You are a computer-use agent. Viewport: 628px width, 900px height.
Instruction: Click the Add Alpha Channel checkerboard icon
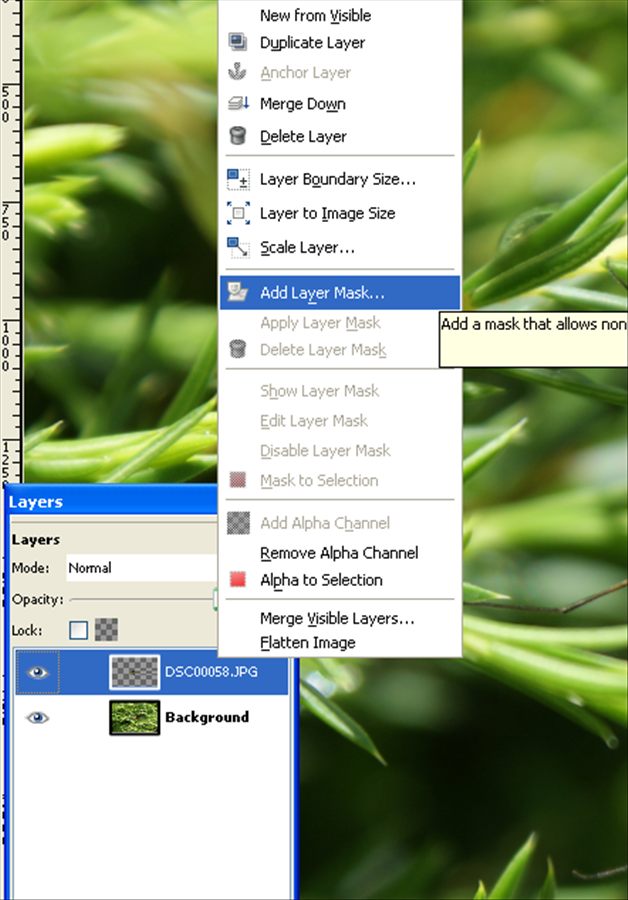(x=238, y=523)
